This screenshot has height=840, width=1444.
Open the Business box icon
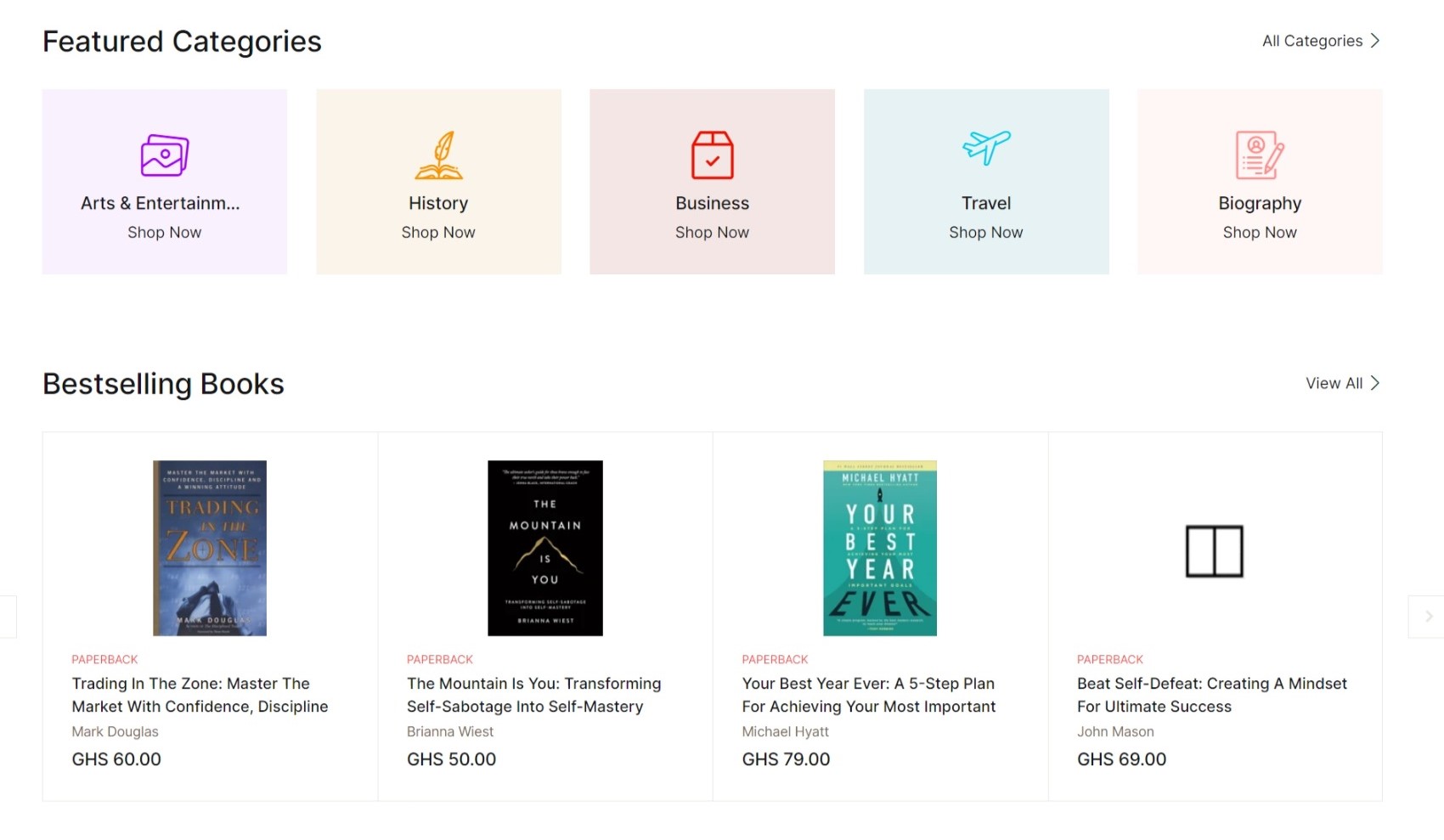(712, 155)
